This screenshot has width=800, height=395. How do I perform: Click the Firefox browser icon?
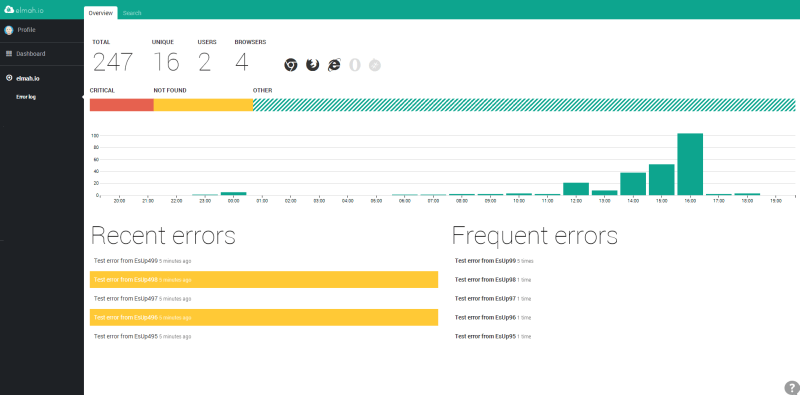pos(312,65)
